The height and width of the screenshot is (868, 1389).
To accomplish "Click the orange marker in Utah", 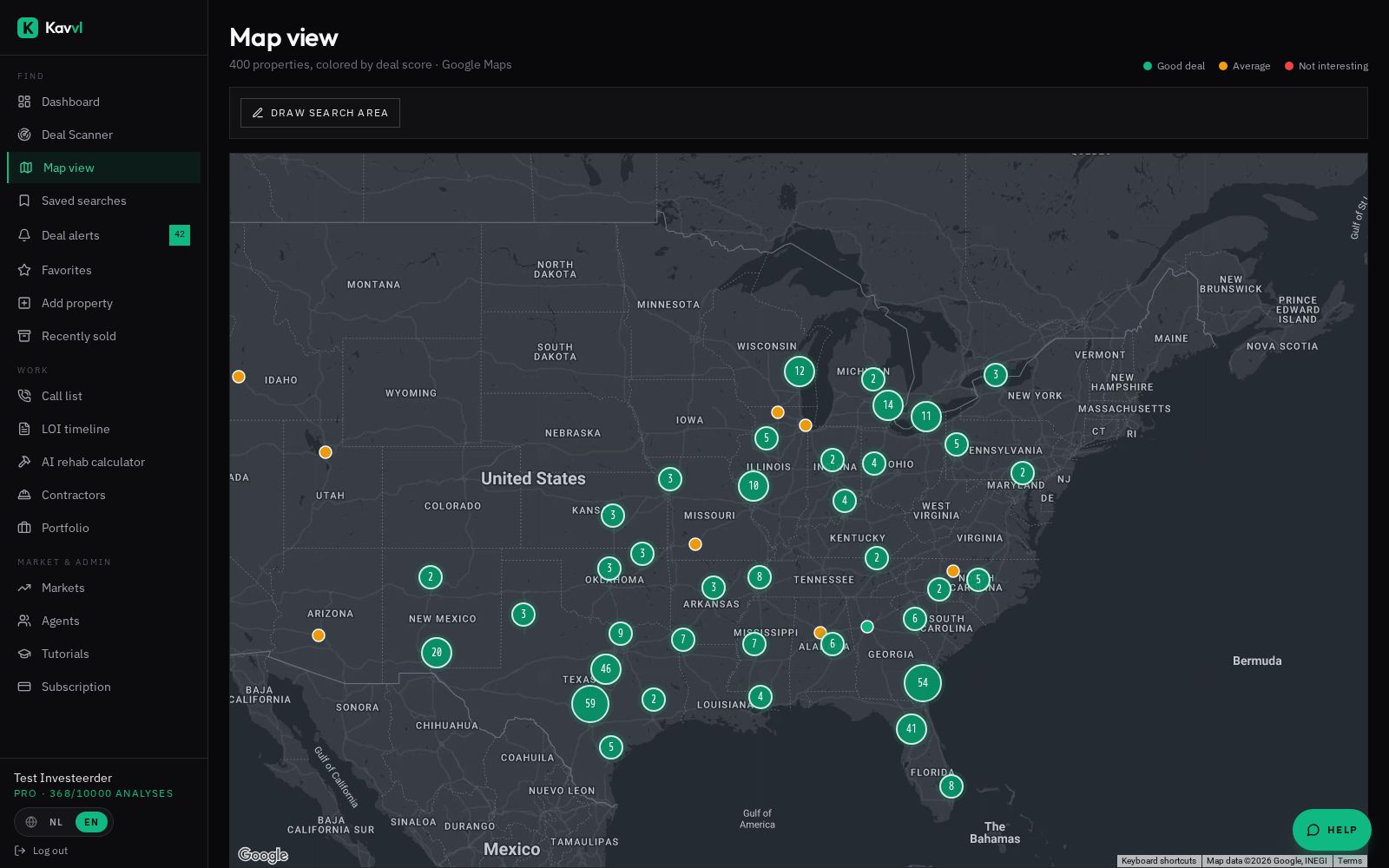I will [326, 452].
